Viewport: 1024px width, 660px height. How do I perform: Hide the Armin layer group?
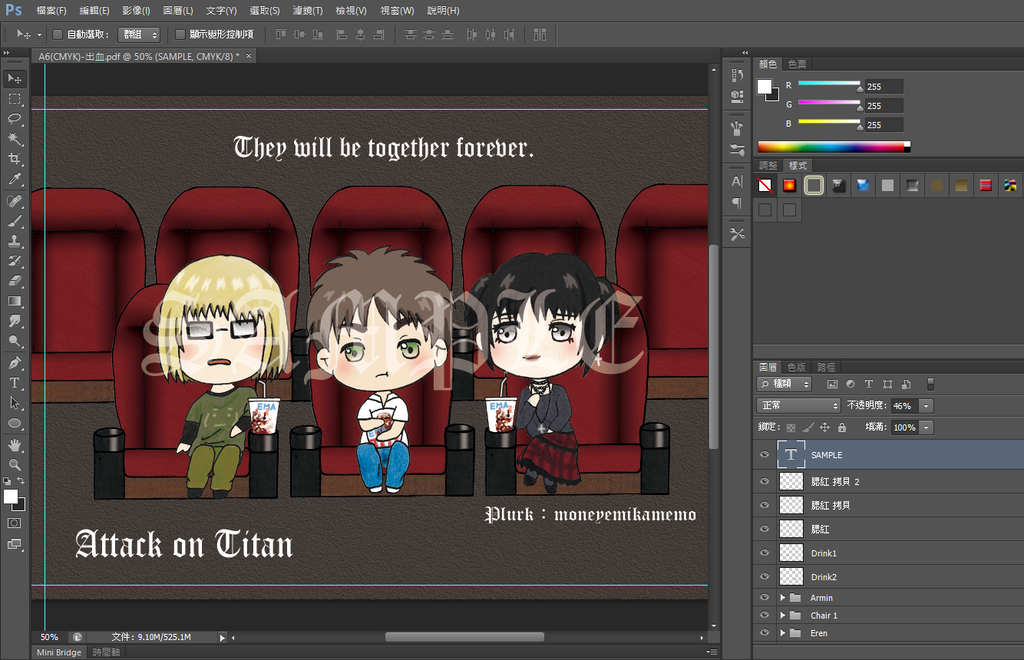click(764, 597)
